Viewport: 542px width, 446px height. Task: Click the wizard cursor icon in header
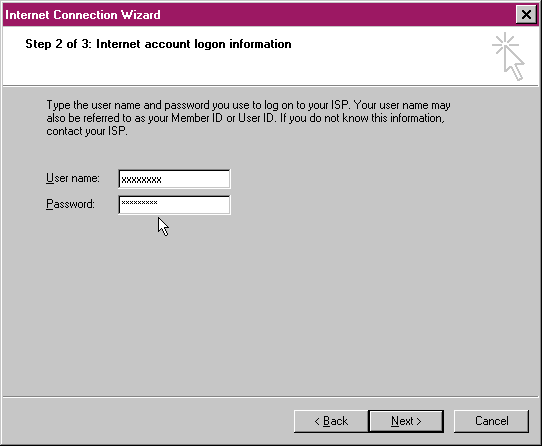point(508,56)
